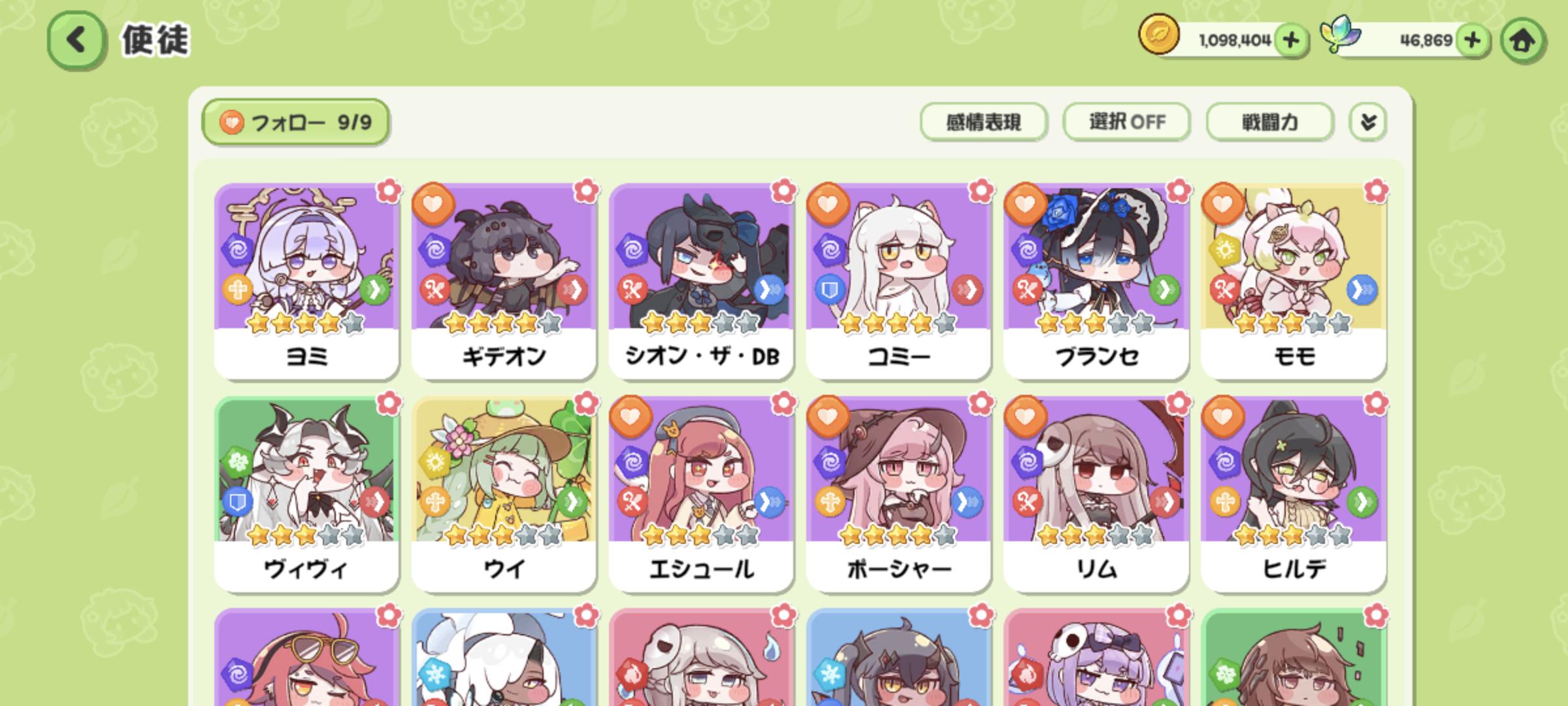Open the 感情表現 tab
This screenshot has width=1568, height=706.
click(x=983, y=122)
